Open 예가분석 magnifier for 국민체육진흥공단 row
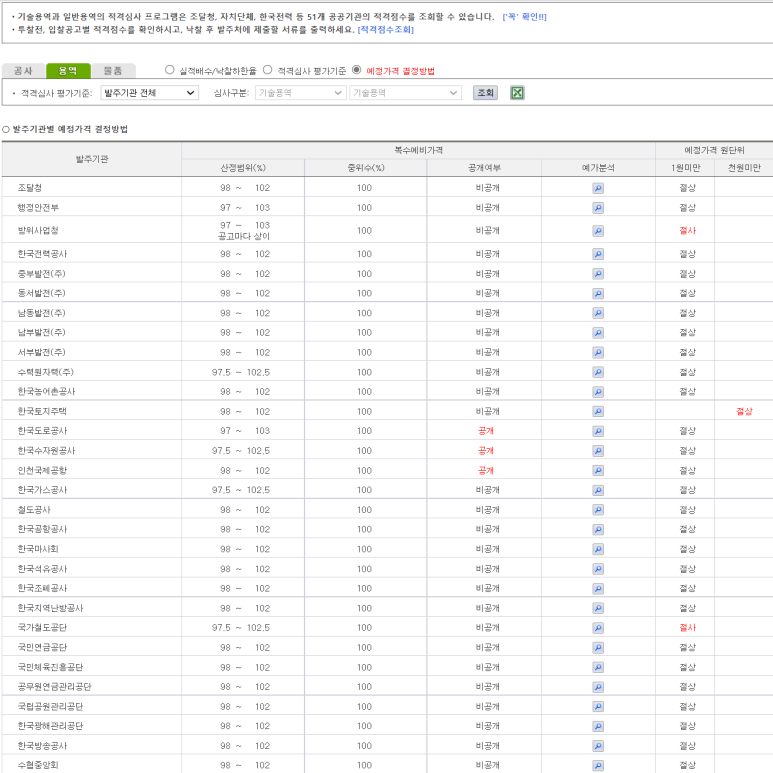 (598, 668)
